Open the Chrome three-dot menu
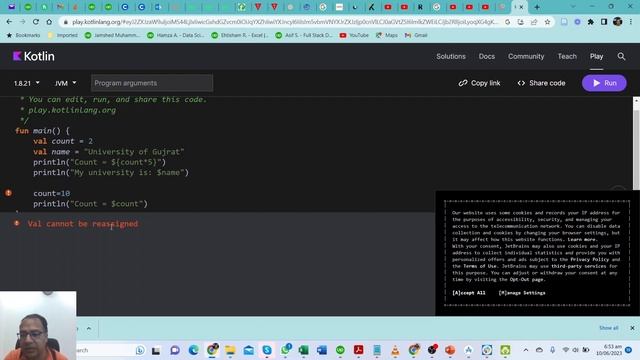The height and width of the screenshot is (360, 640). coord(631,22)
